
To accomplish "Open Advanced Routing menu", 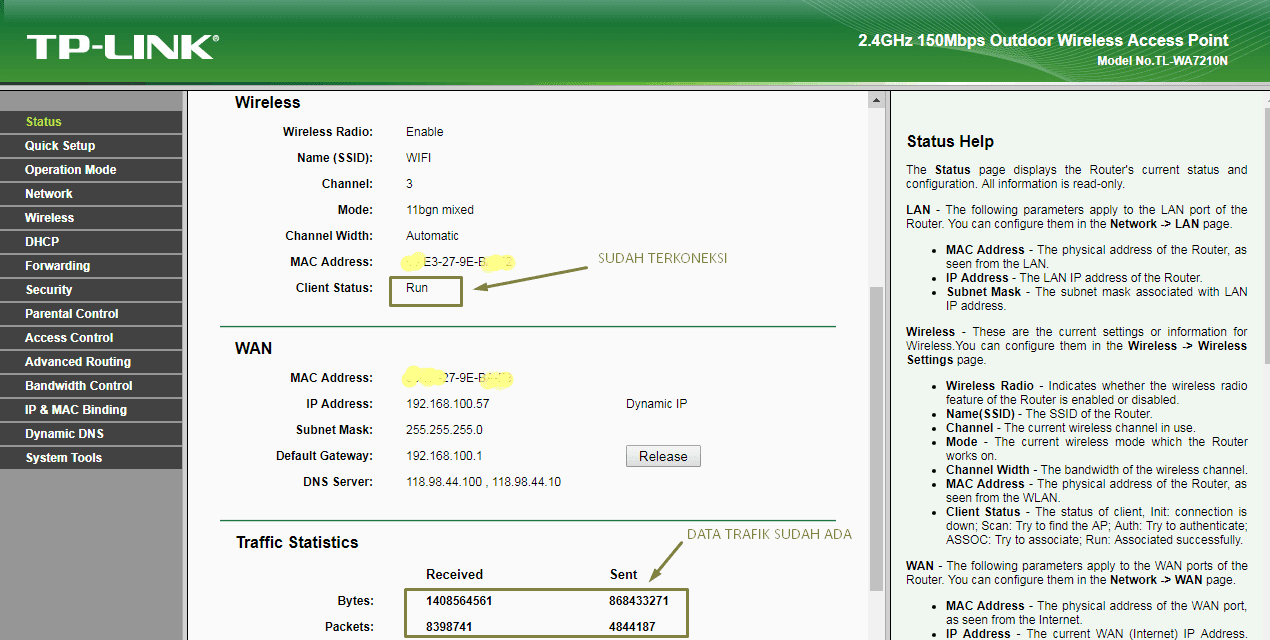I will 91,362.
